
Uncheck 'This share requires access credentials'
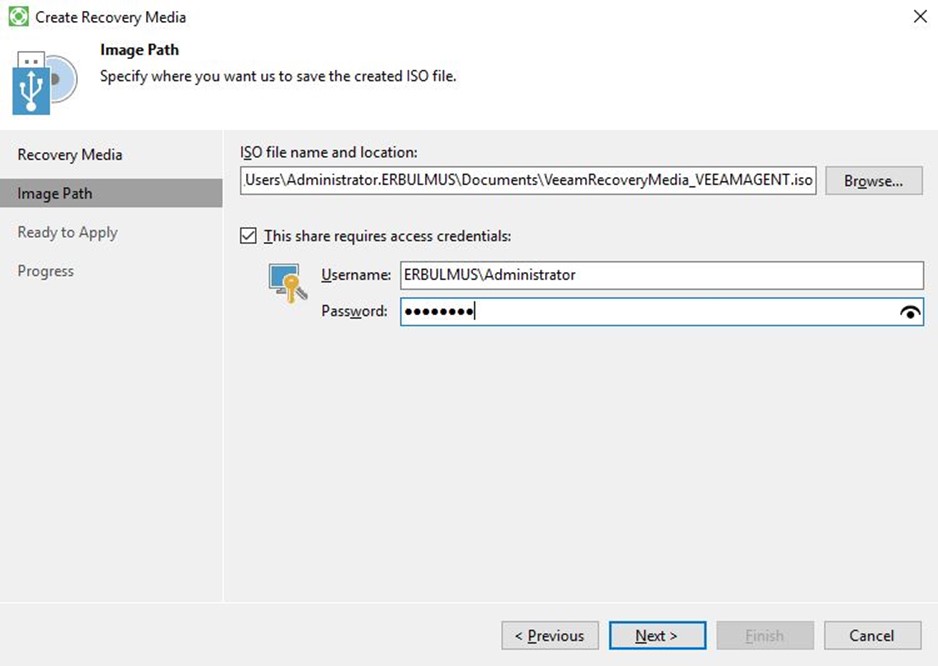(248, 236)
